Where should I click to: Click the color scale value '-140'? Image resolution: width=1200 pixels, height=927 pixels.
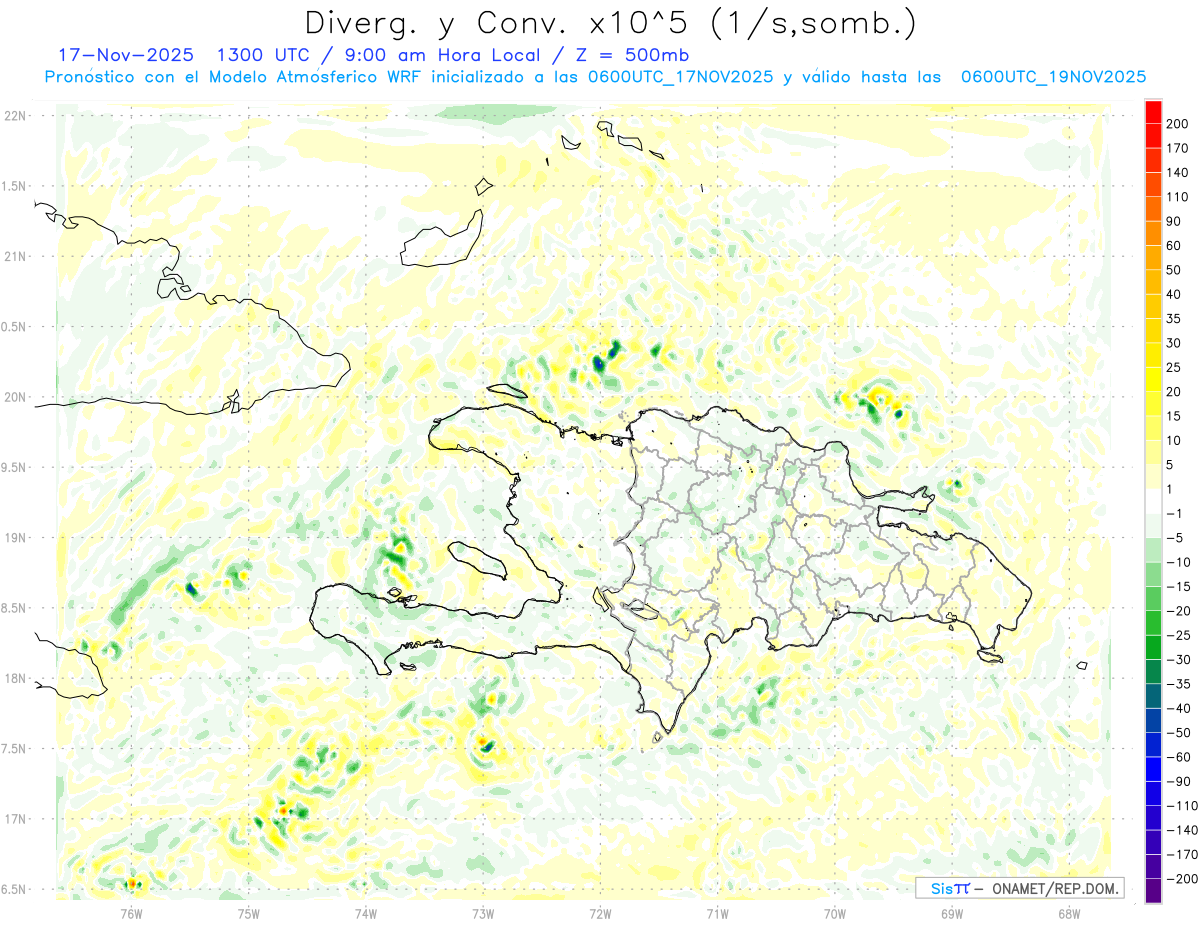click(x=1181, y=830)
